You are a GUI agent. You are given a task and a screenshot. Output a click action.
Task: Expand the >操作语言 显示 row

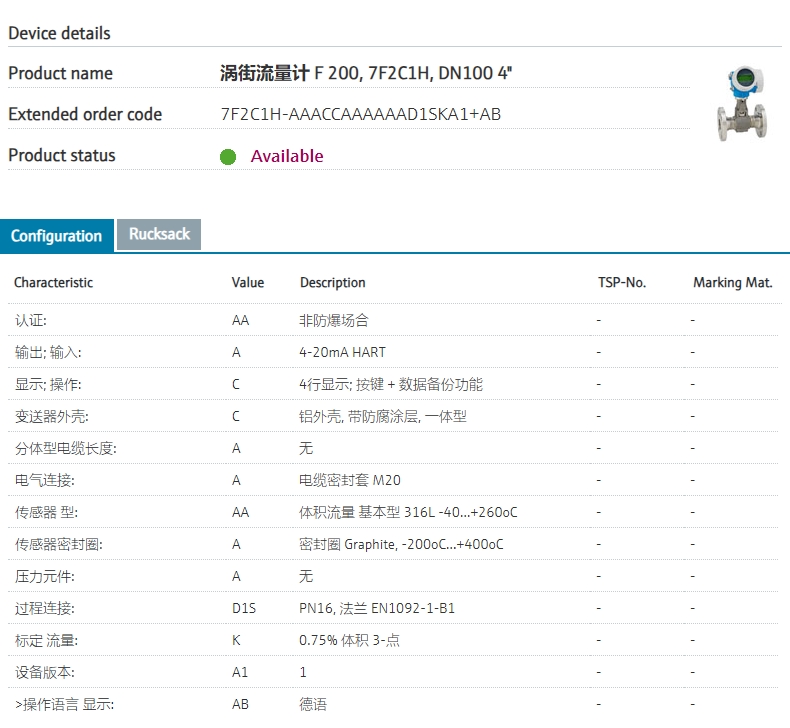pyautogui.click(x=64, y=704)
